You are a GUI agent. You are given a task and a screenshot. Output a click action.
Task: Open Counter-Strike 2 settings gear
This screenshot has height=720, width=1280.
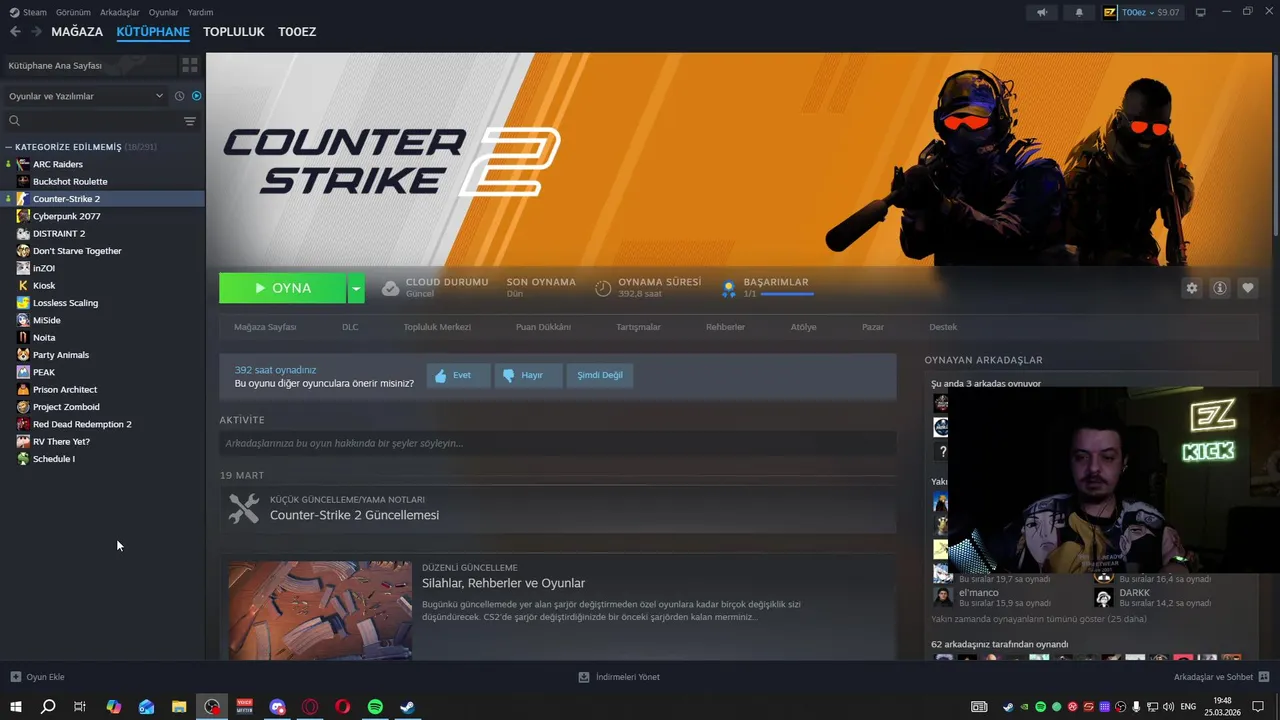click(1192, 288)
